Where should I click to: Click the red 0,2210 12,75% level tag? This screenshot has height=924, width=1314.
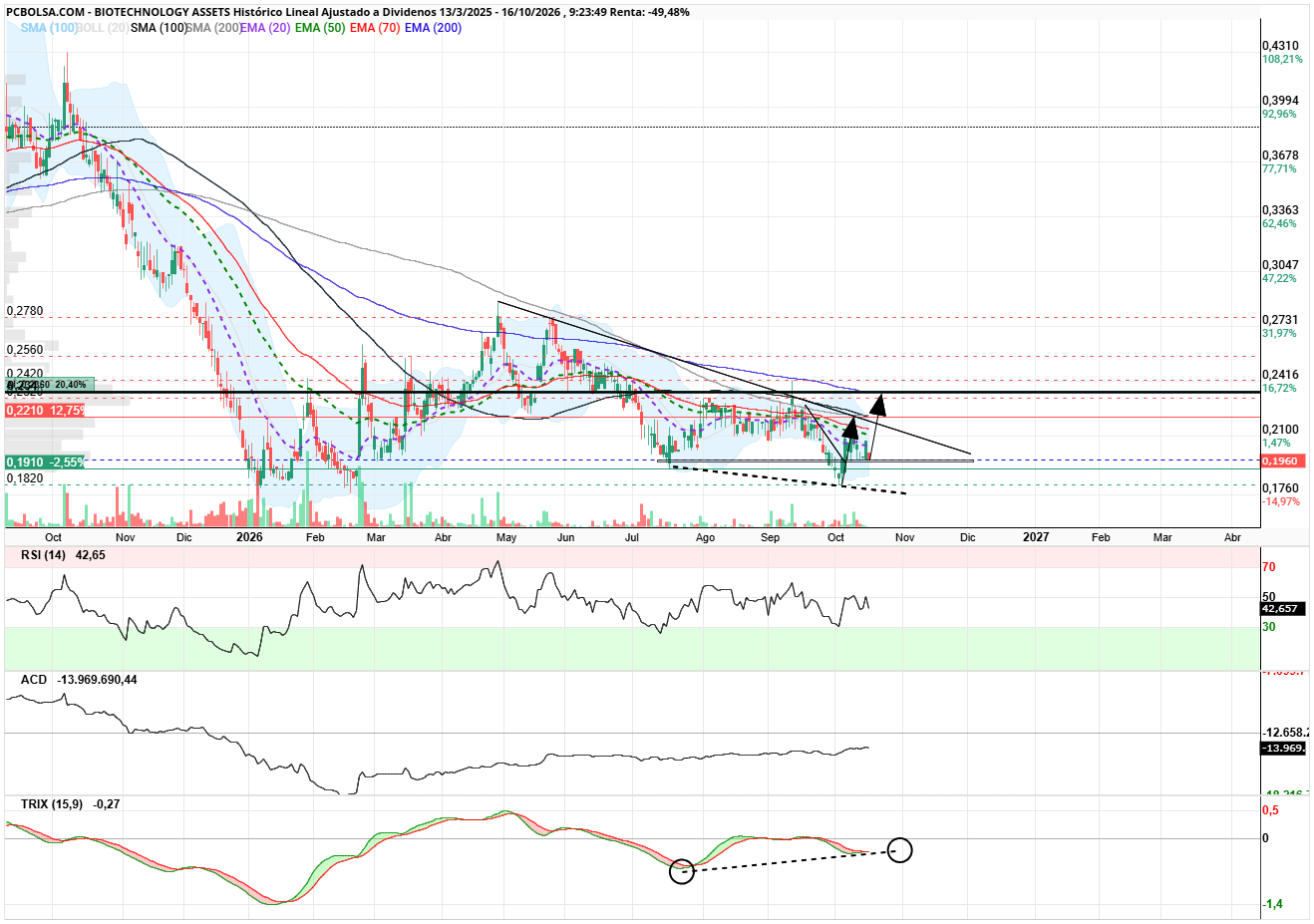tap(45, 410)
